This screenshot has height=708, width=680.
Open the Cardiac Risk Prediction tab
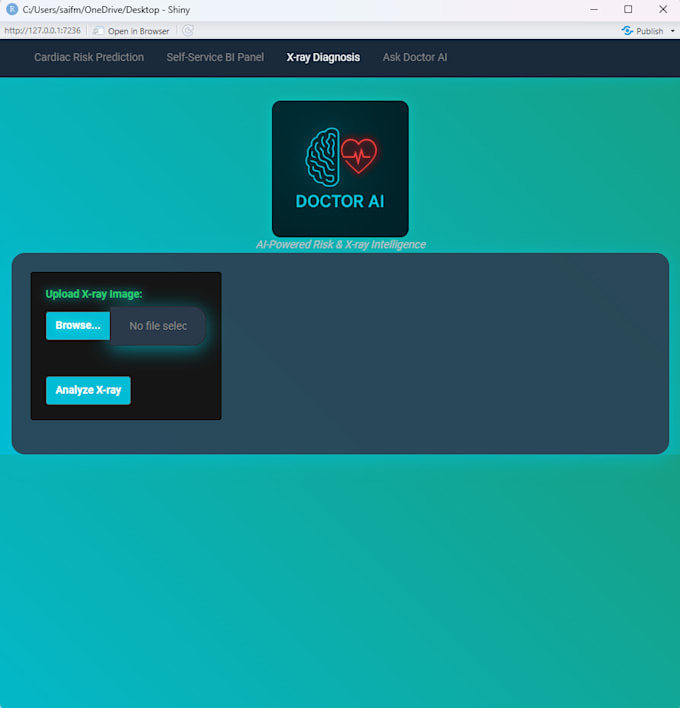click(89, 57)
